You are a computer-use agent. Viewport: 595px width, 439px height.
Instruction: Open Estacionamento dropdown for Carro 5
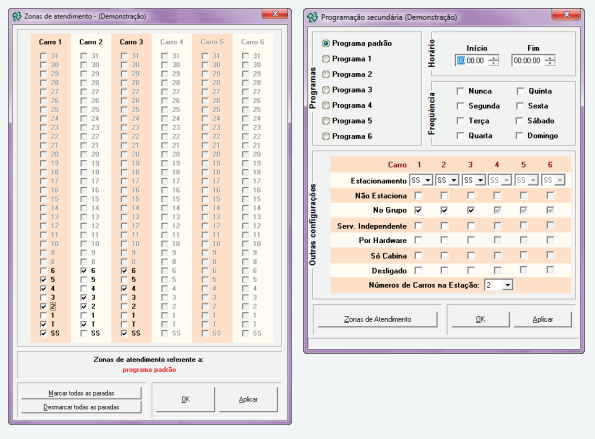coord(533,180)
